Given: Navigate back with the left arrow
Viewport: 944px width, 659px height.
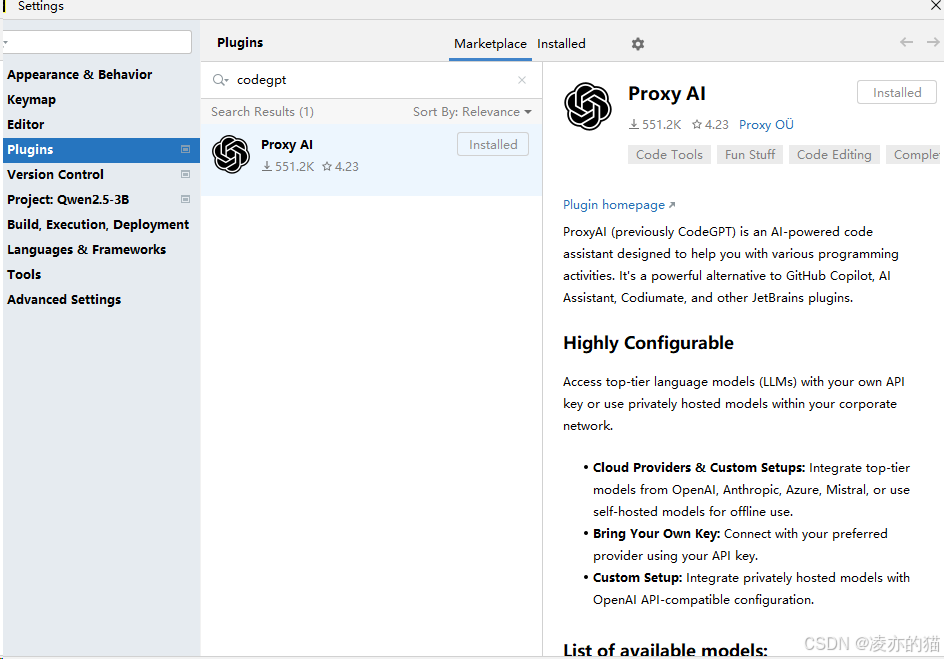Looking at the screenshot, I should pos(906,42).
